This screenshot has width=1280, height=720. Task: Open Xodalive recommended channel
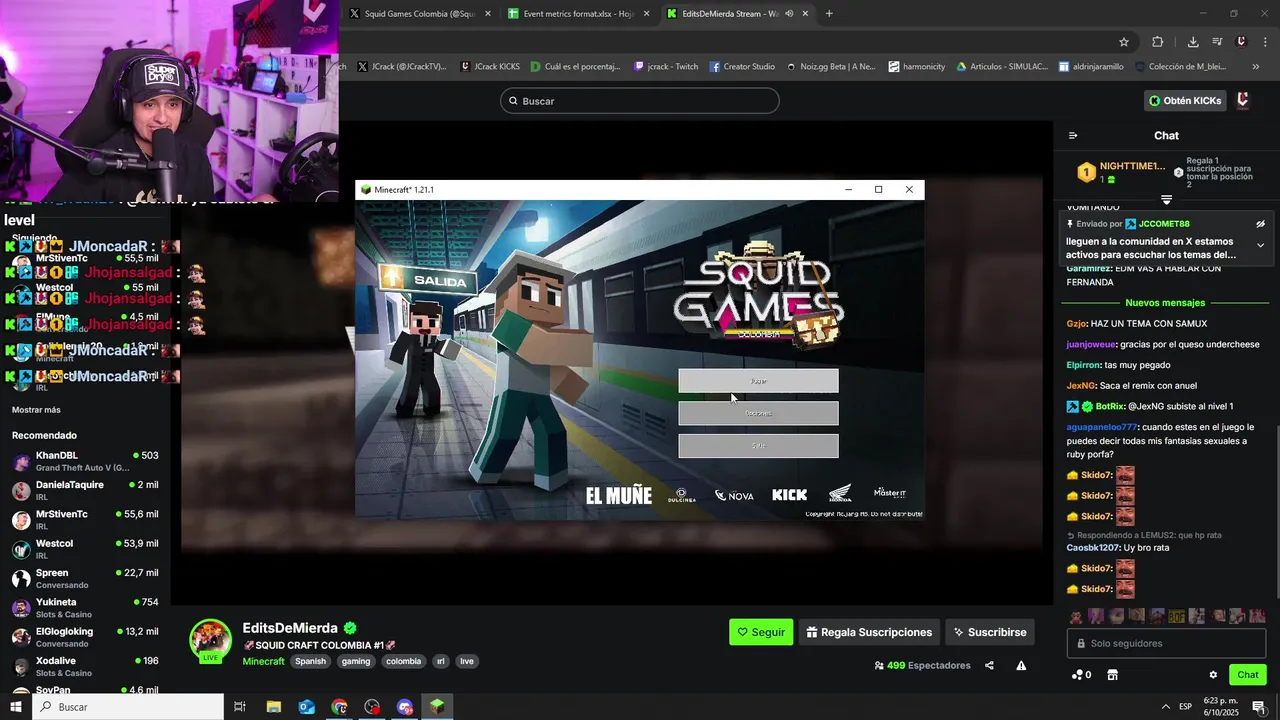85,666
